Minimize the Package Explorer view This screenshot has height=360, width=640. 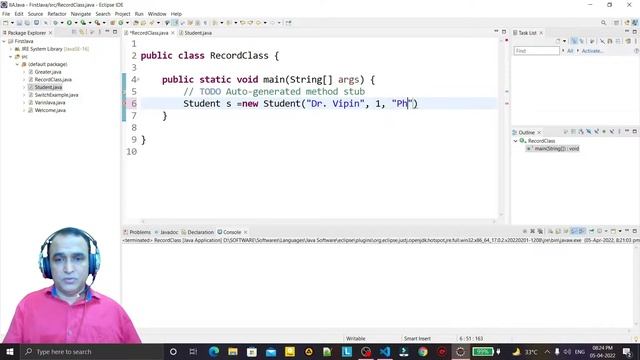click(x=107, y=32)
